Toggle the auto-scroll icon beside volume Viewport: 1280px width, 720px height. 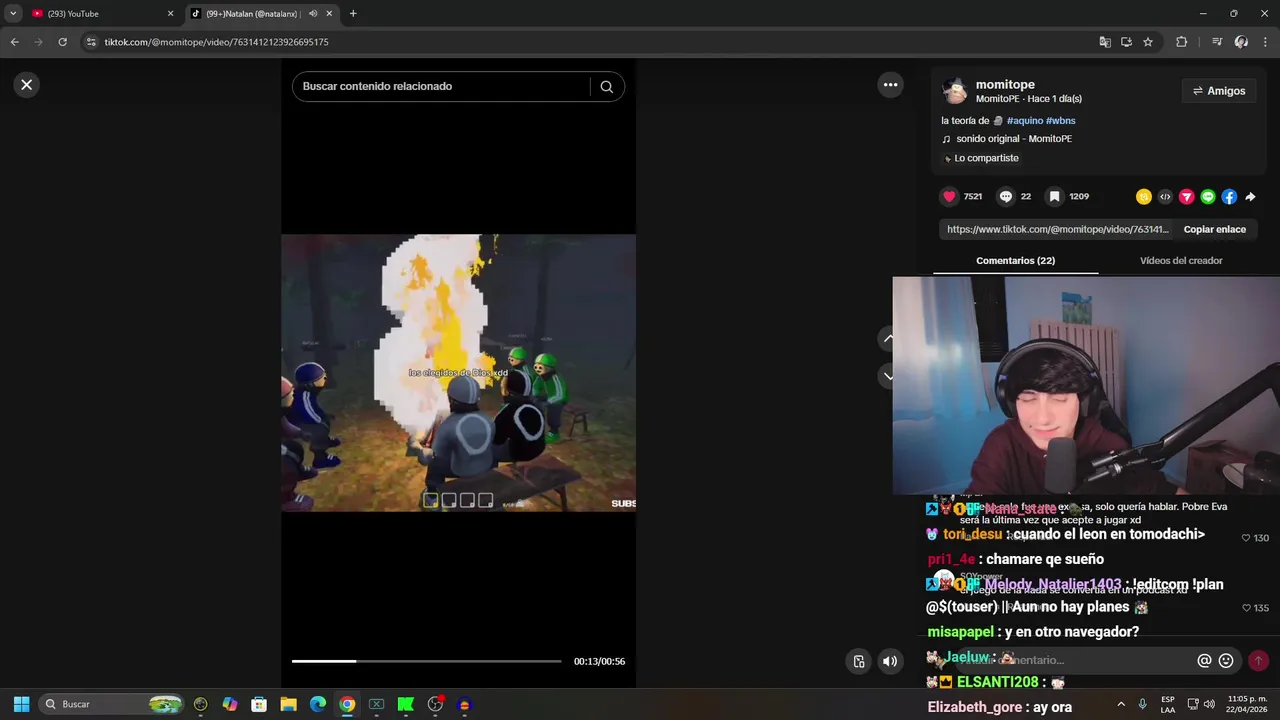(x=859, y=661)
